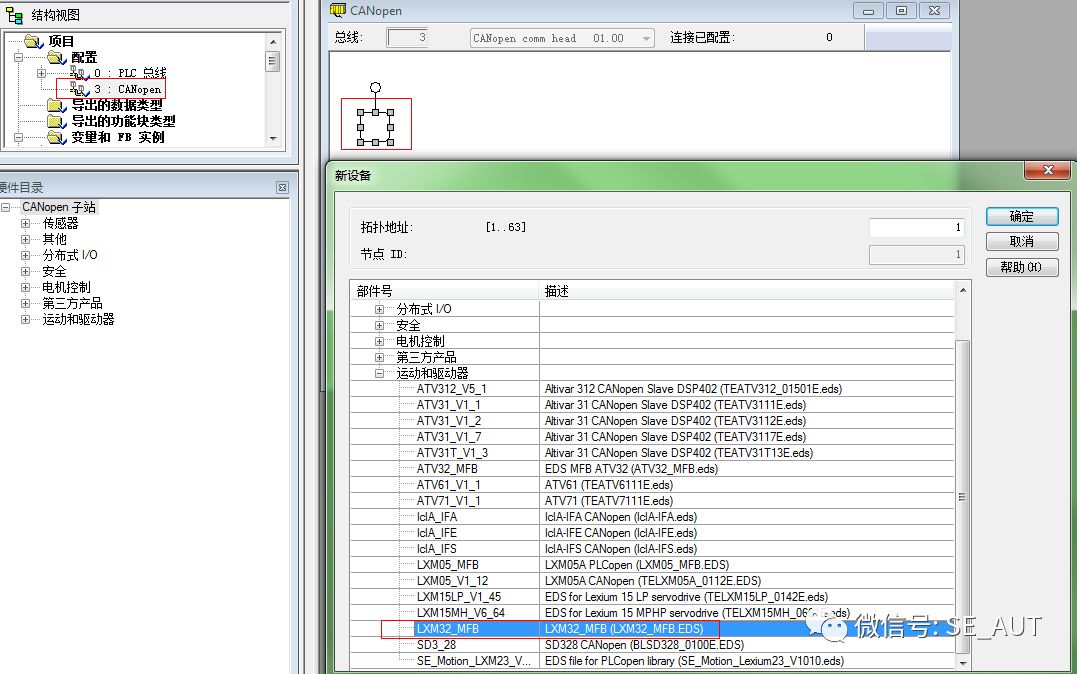Image resolution: width=1077 pixels, height=674 pixels.
Task: Click structure view scroll-up arrow
Action: tap(273, 41)
